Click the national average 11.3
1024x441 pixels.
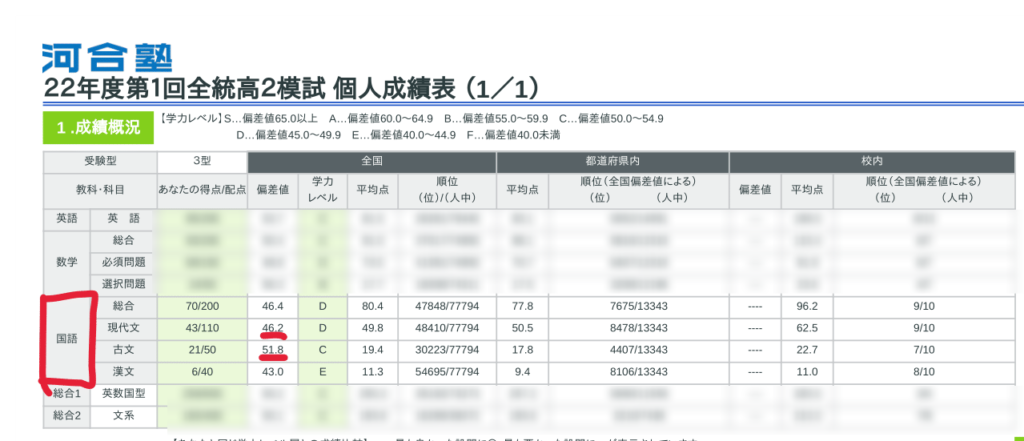(372, 372)
